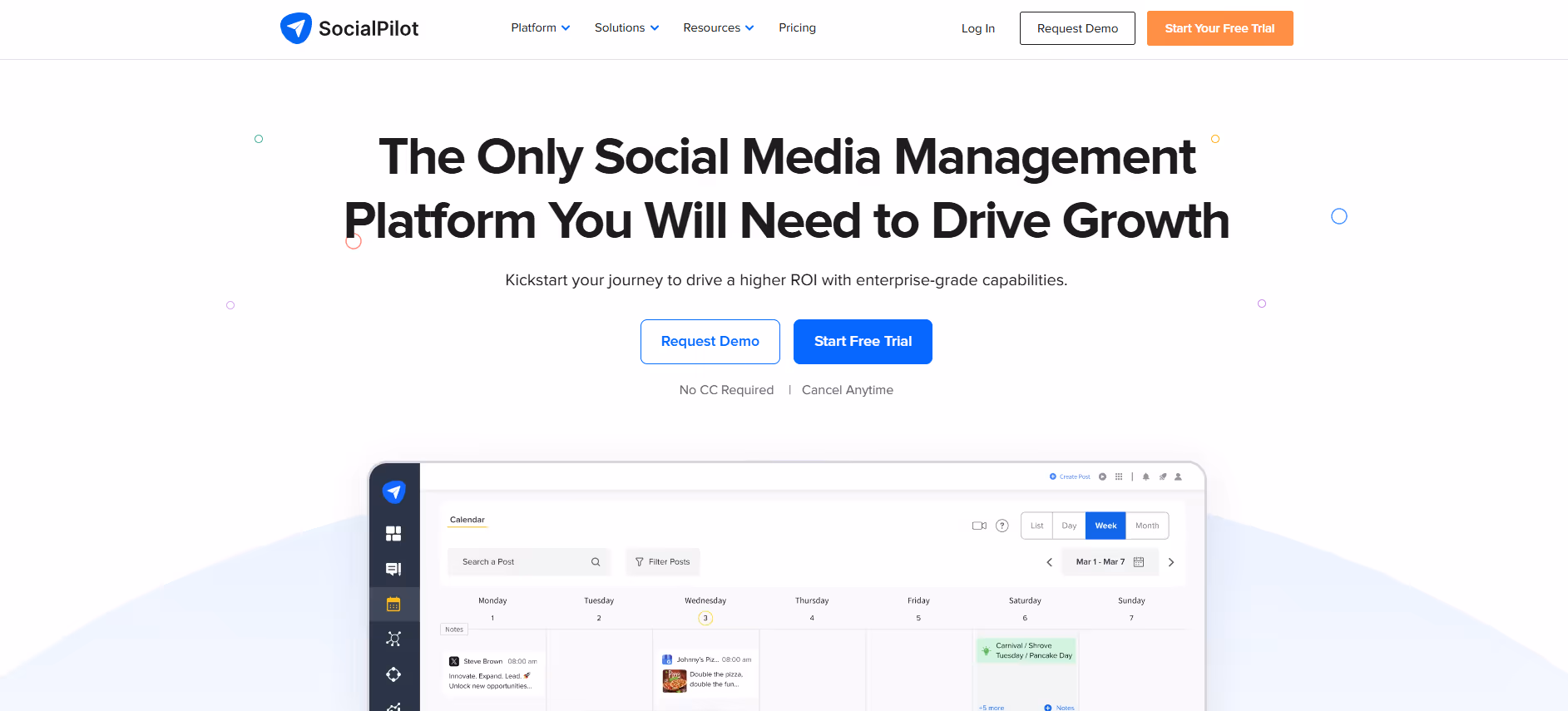Open the Mar 1 - Mar 7 date picker
Image resolution: width=1568 pixels, height=711 pixels.
pyautogui.click(x=1110, y=562)
